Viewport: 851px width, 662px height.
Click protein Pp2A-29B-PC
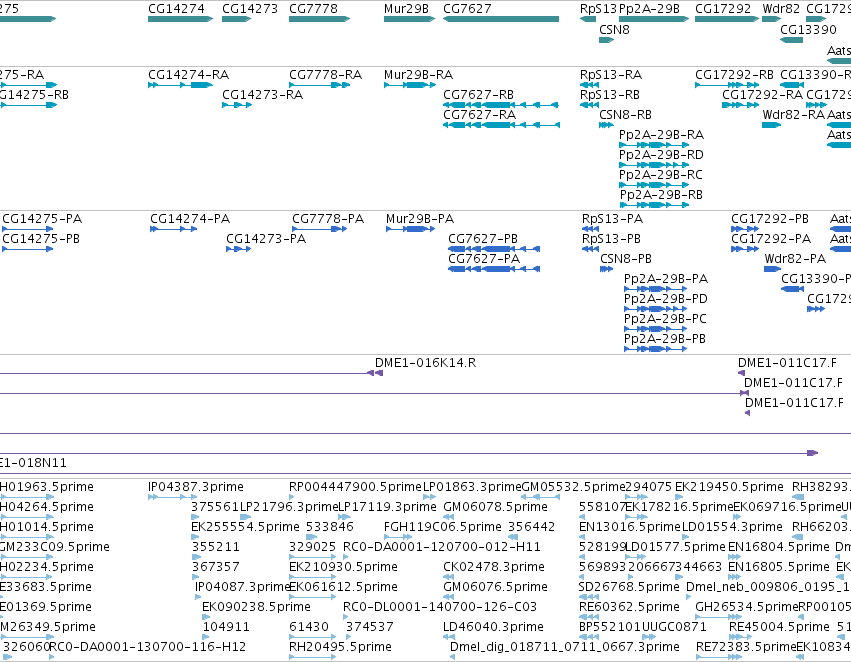(x=665, y=319)
